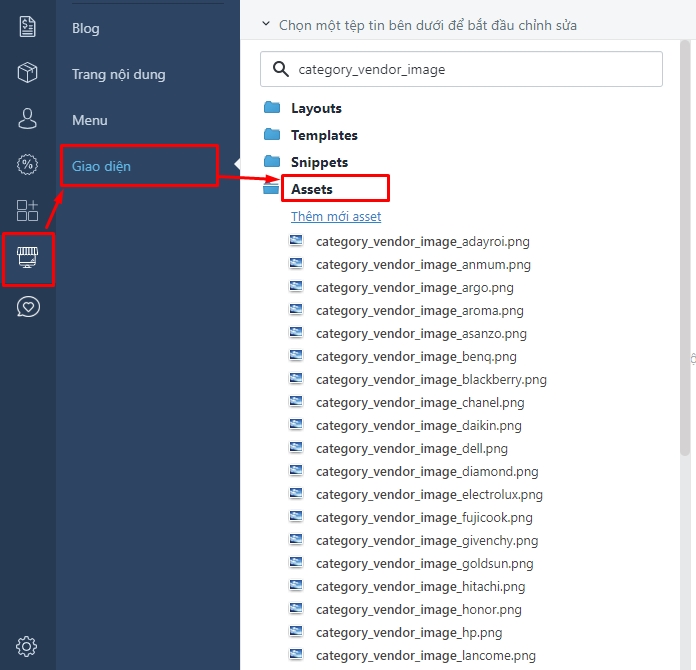Select the Giao diện menu item
The height and width of the screenshot is (670, 696).
101,166
